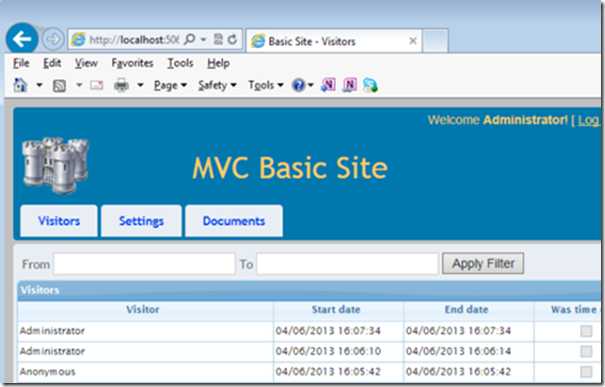Click the browser forward arrow button
Viewport: 605px width, 387px height.
pyautogui.click(x=53, y=39)
